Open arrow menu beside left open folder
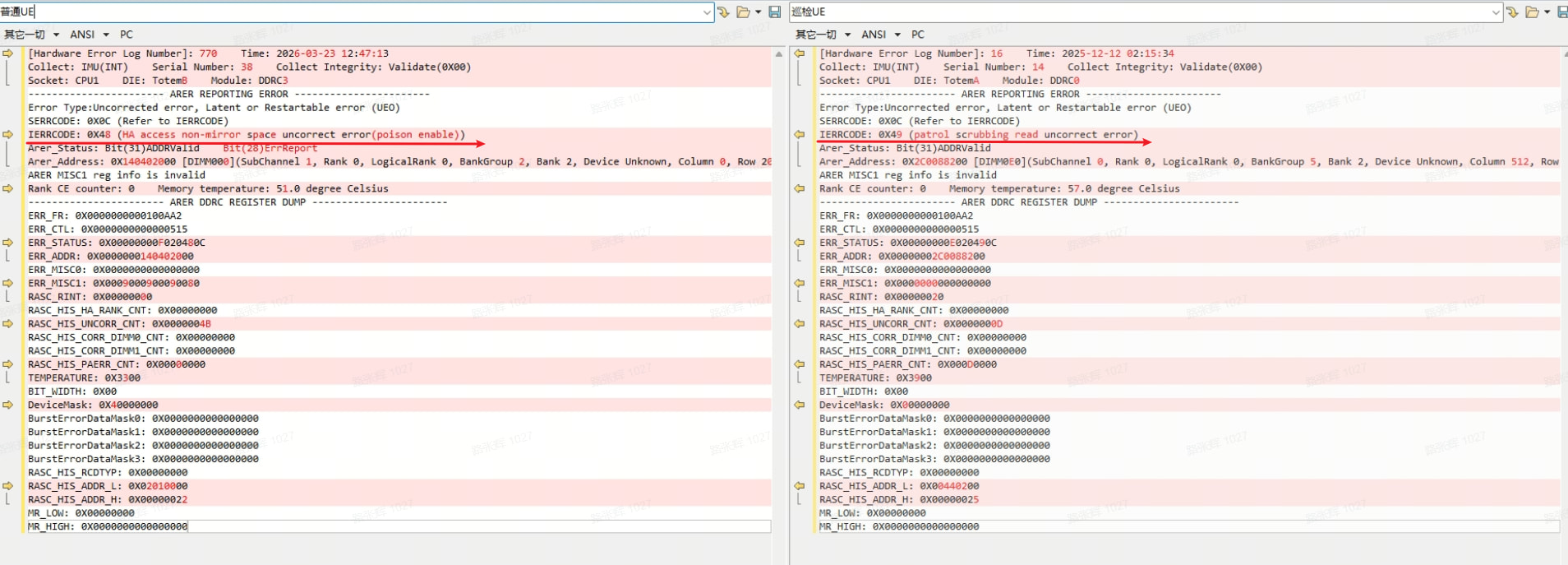The image size is (1568, 565). 758,12
